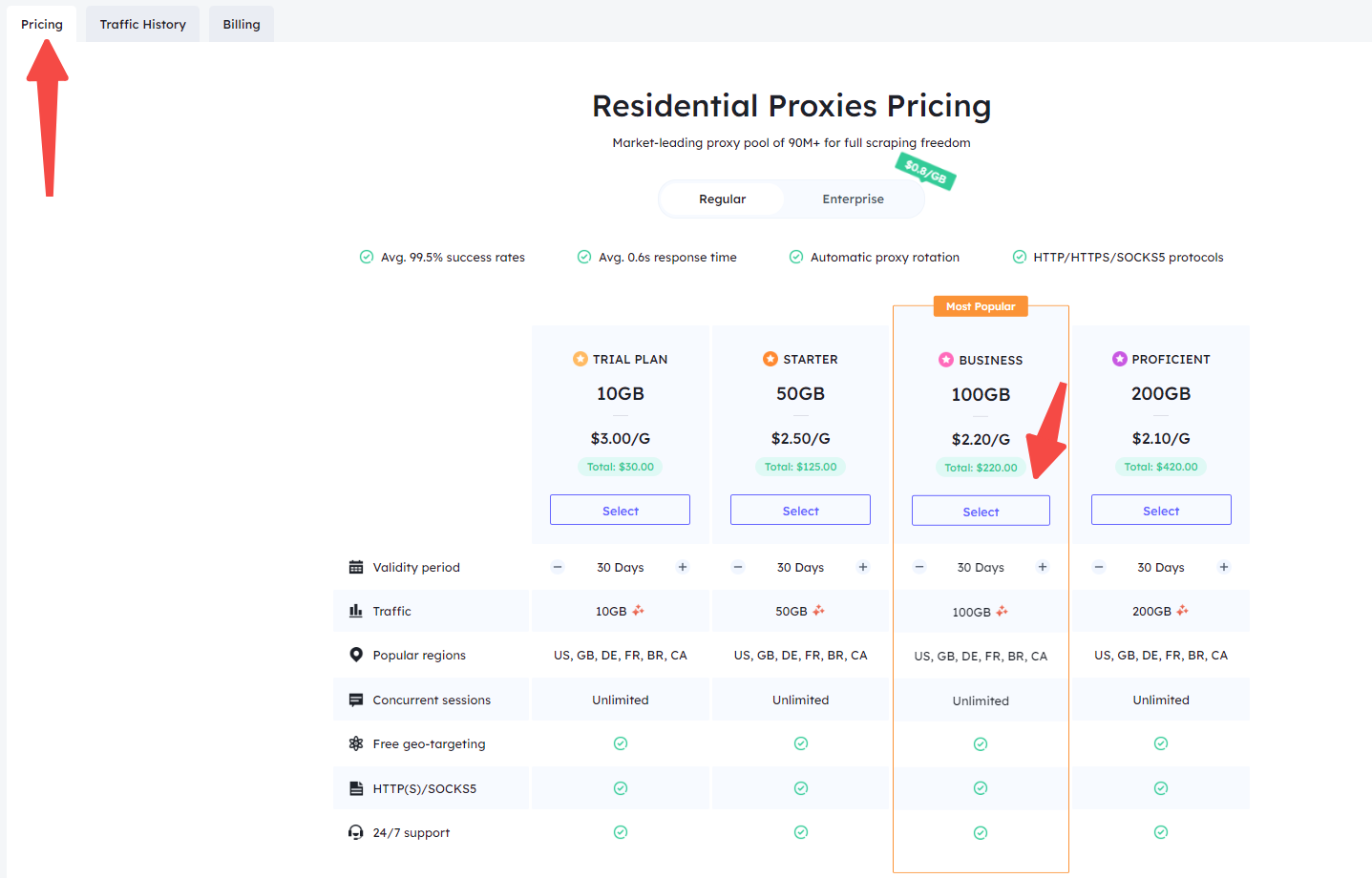Click the sparkle icon beside 100GB traffic
This screenshot has height=878, width=1372.
(x=1002, y=611)
